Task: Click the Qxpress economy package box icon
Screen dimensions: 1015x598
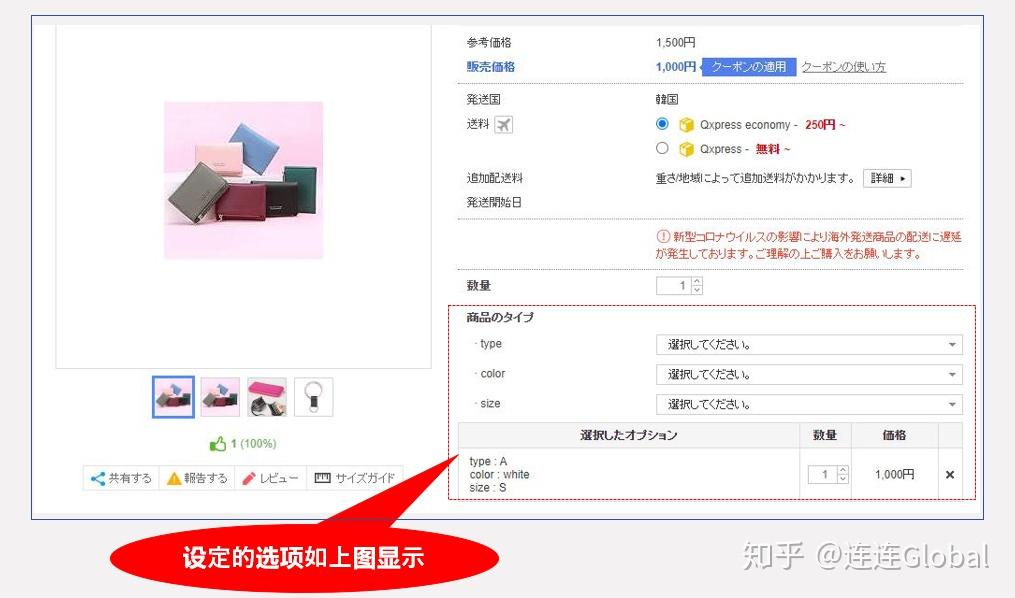Action: (685, 124)
